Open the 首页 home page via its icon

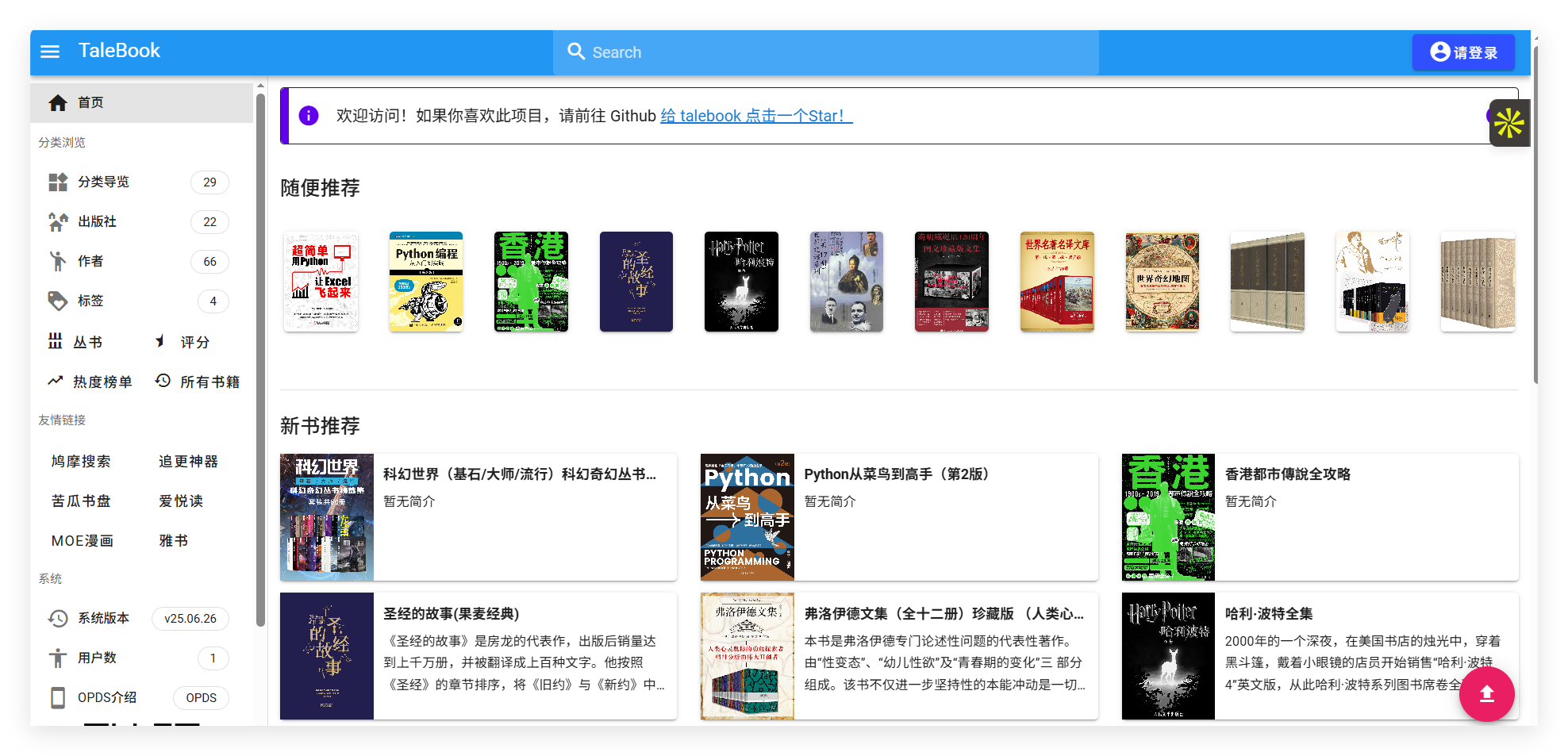point(58,102)
